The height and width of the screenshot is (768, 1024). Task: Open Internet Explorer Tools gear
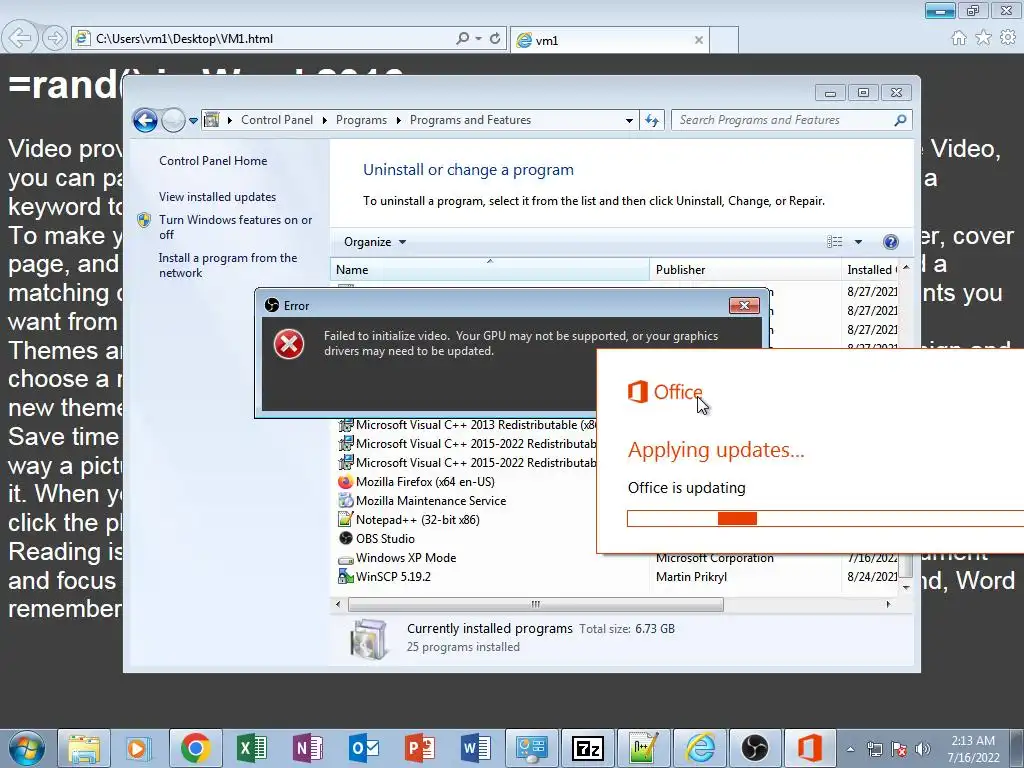point(1008,38)
